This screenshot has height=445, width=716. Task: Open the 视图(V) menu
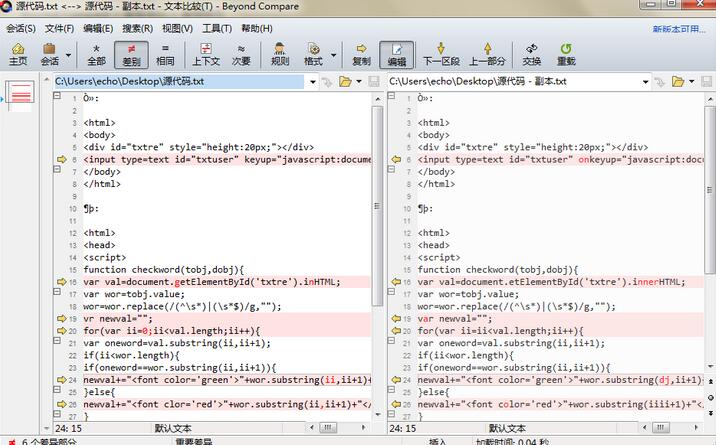(x=177, y=28)
